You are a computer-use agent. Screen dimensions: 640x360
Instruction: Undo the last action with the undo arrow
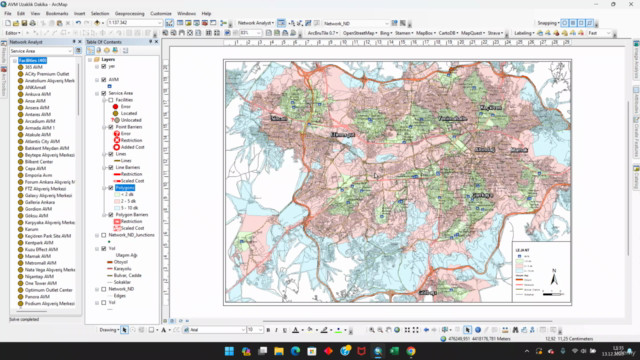78,23
